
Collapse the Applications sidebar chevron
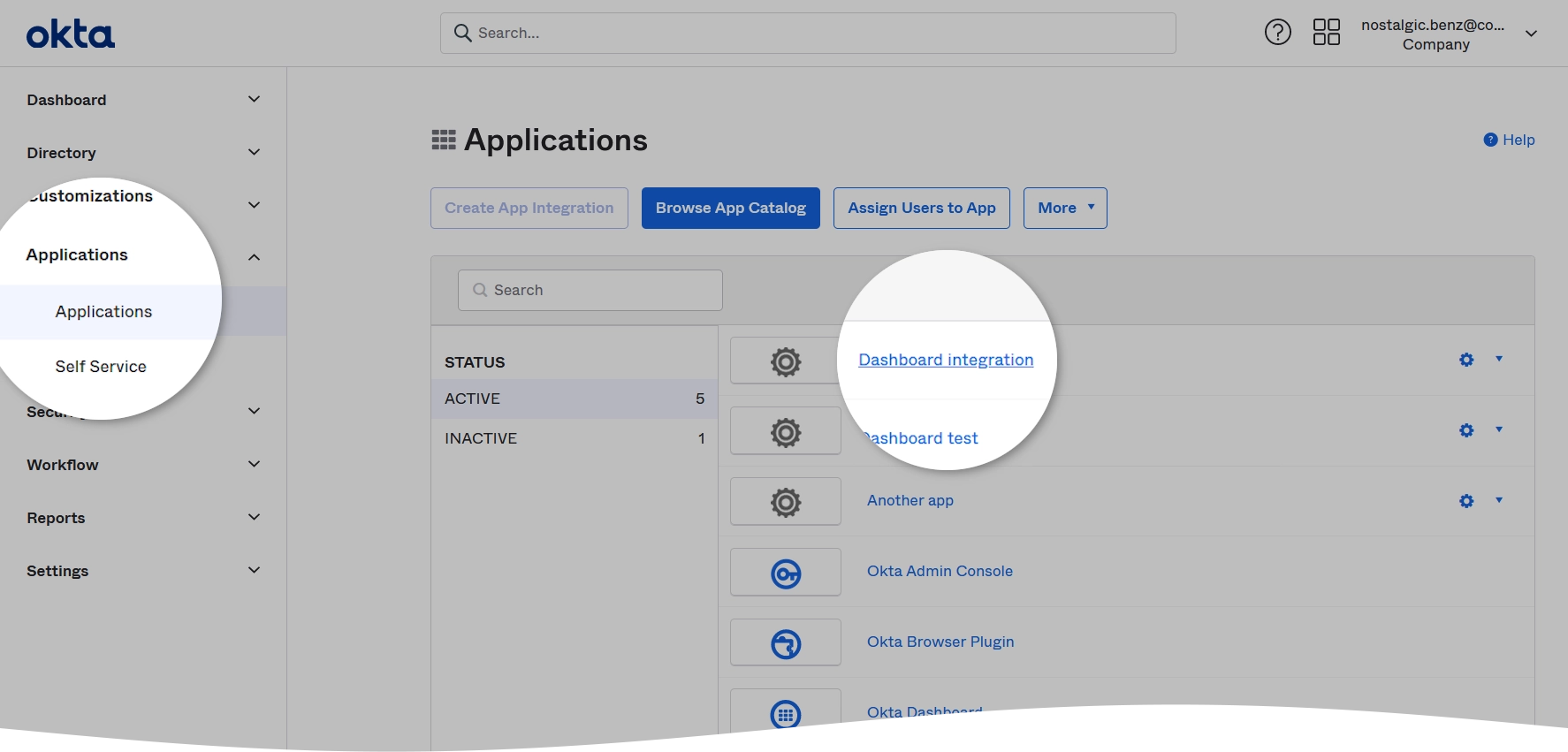[254, 257]
